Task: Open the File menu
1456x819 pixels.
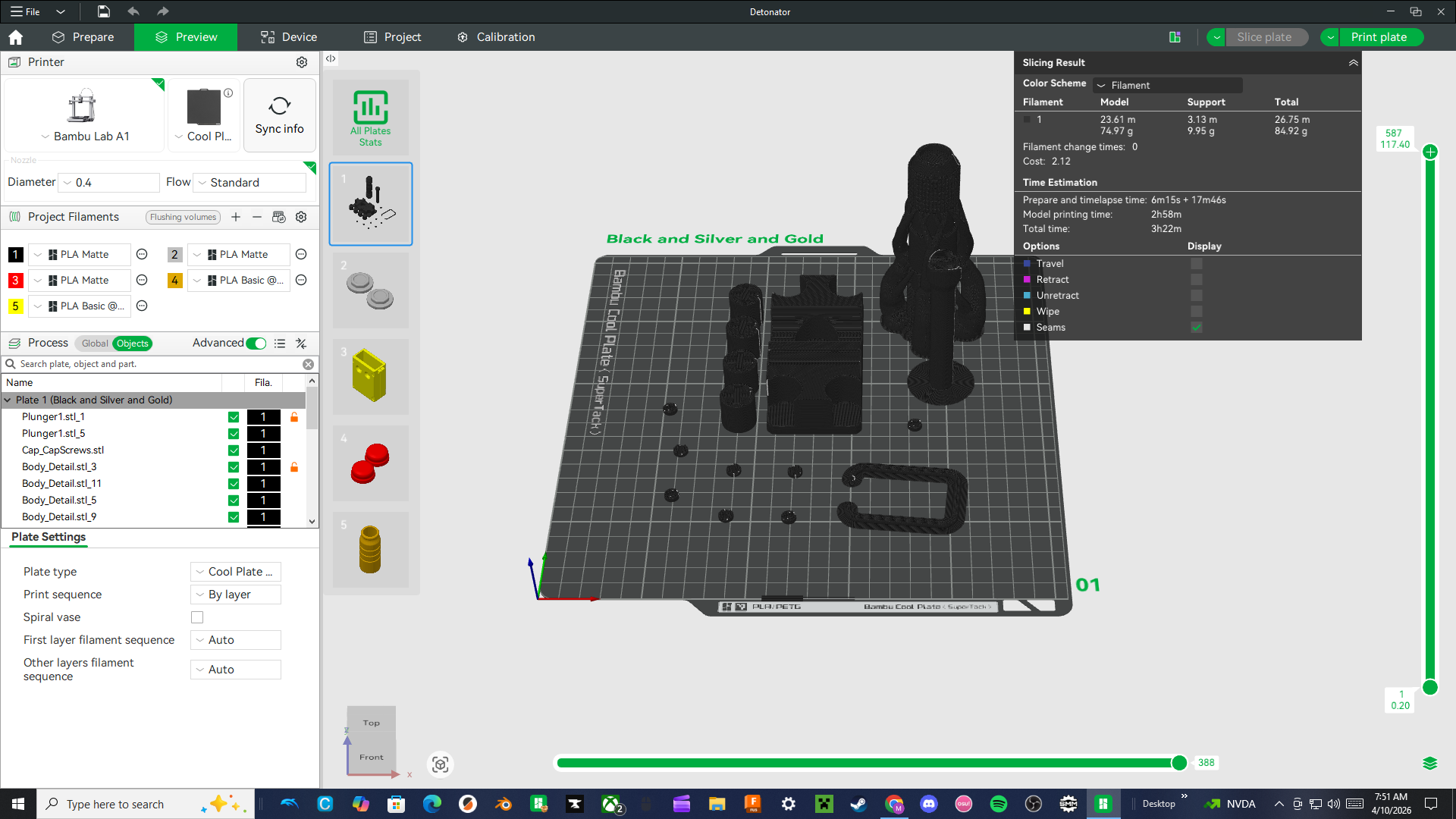Action: point(25,11)
